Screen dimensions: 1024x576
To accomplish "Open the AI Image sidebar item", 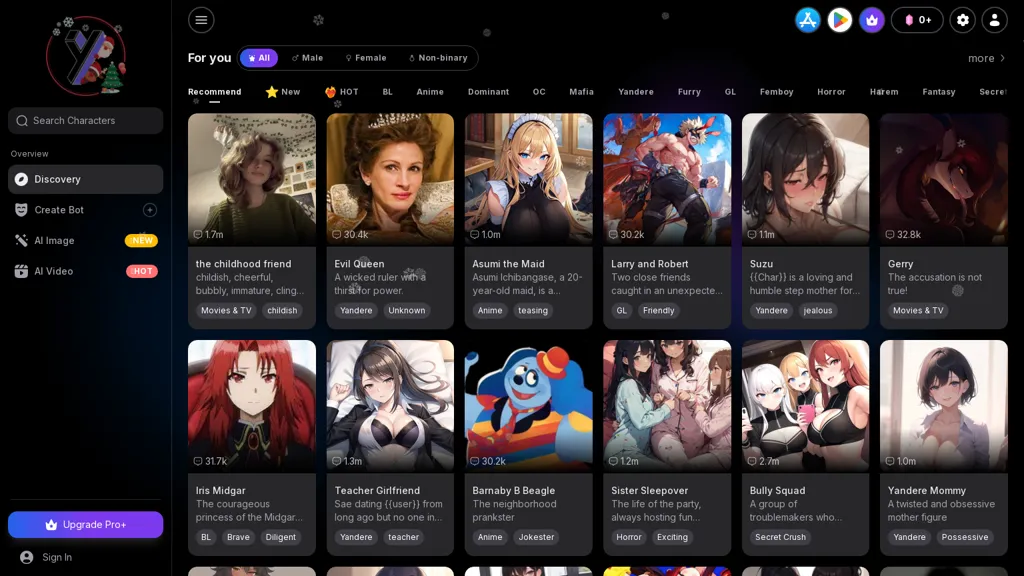I will 86,240.
